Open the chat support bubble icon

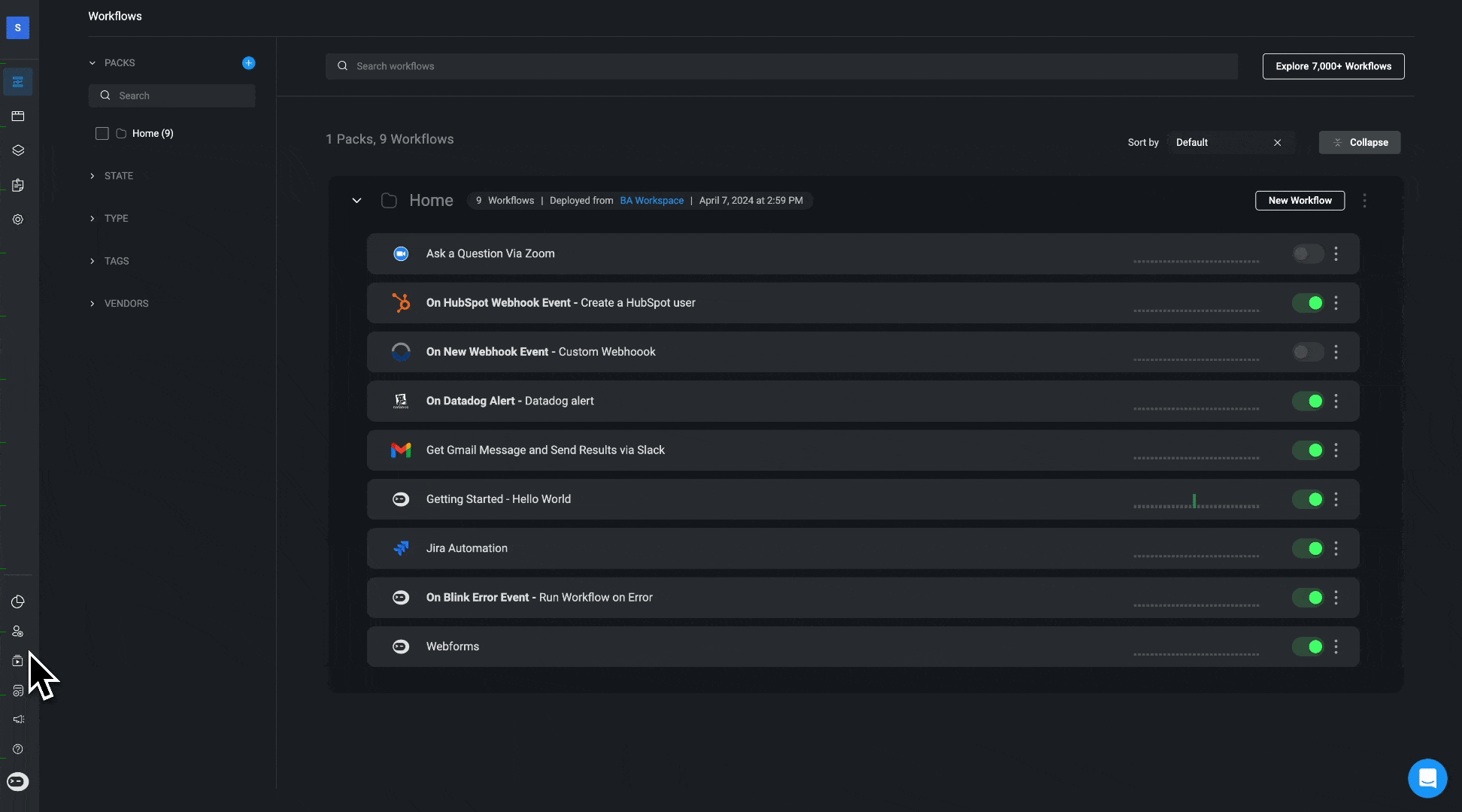1427,778
